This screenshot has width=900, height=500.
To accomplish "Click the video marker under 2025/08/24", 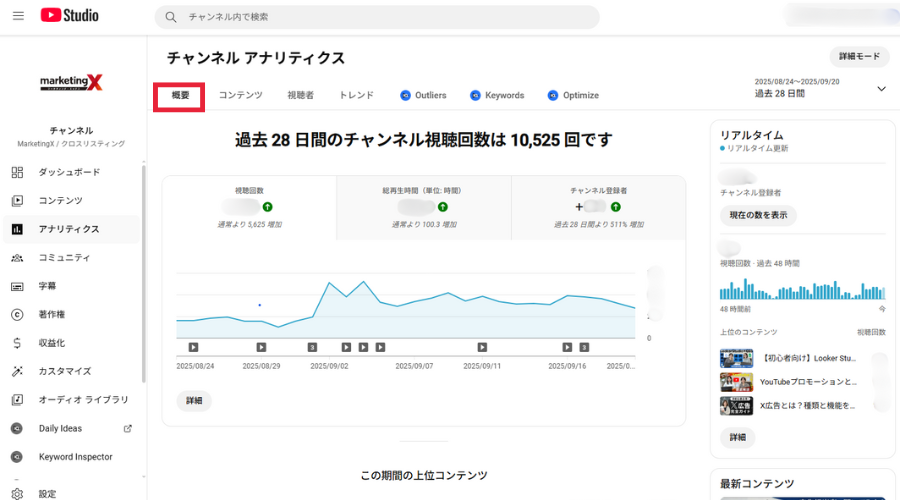I will [x=194, y=347].
